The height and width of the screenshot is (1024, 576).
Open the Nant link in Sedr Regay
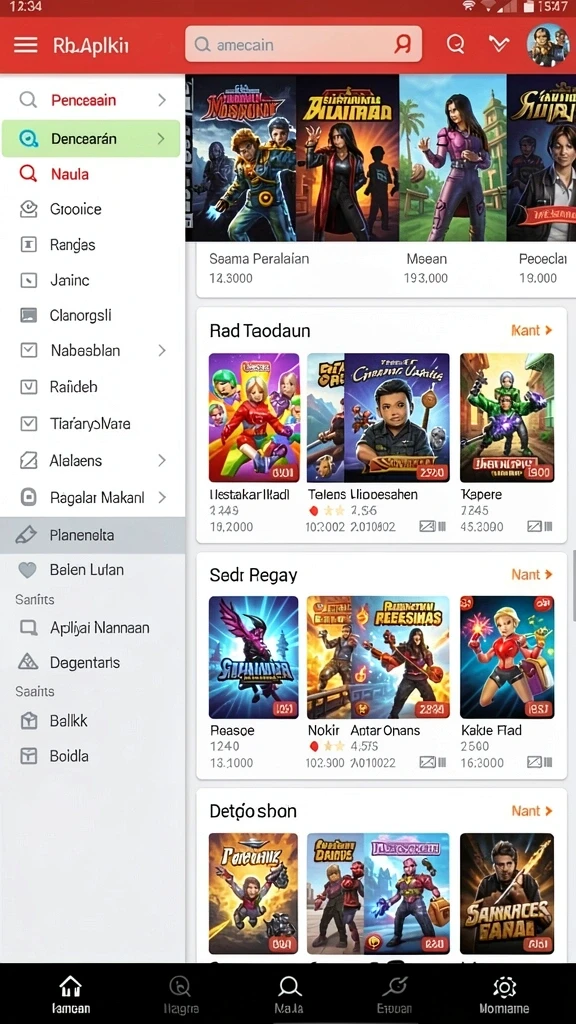pos(532,575)
